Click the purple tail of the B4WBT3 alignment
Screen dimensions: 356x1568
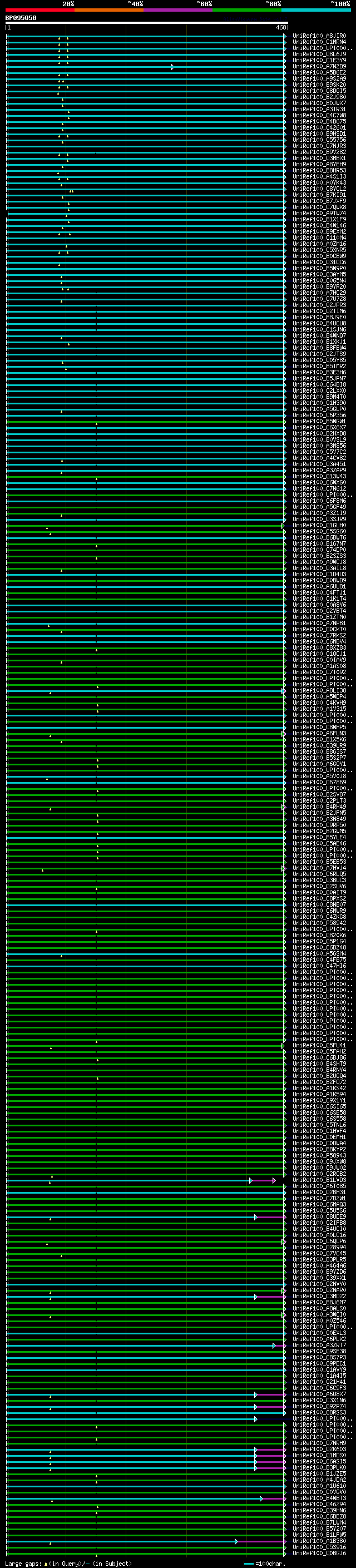point(274,1498)
